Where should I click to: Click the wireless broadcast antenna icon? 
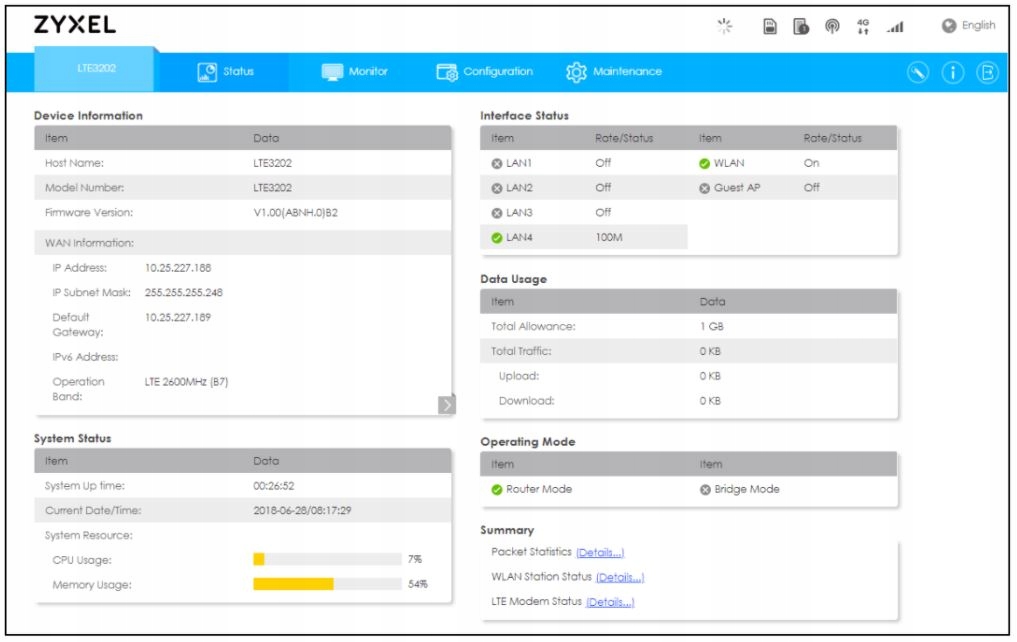coord(830,26)
